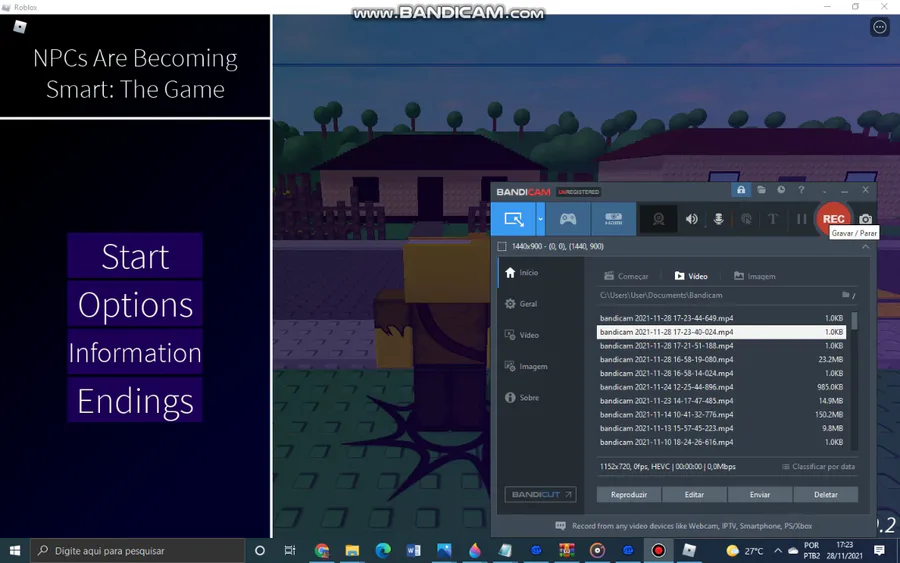Open the BANDICUT link button
The image size is (900, 563).
coord(540,494)
